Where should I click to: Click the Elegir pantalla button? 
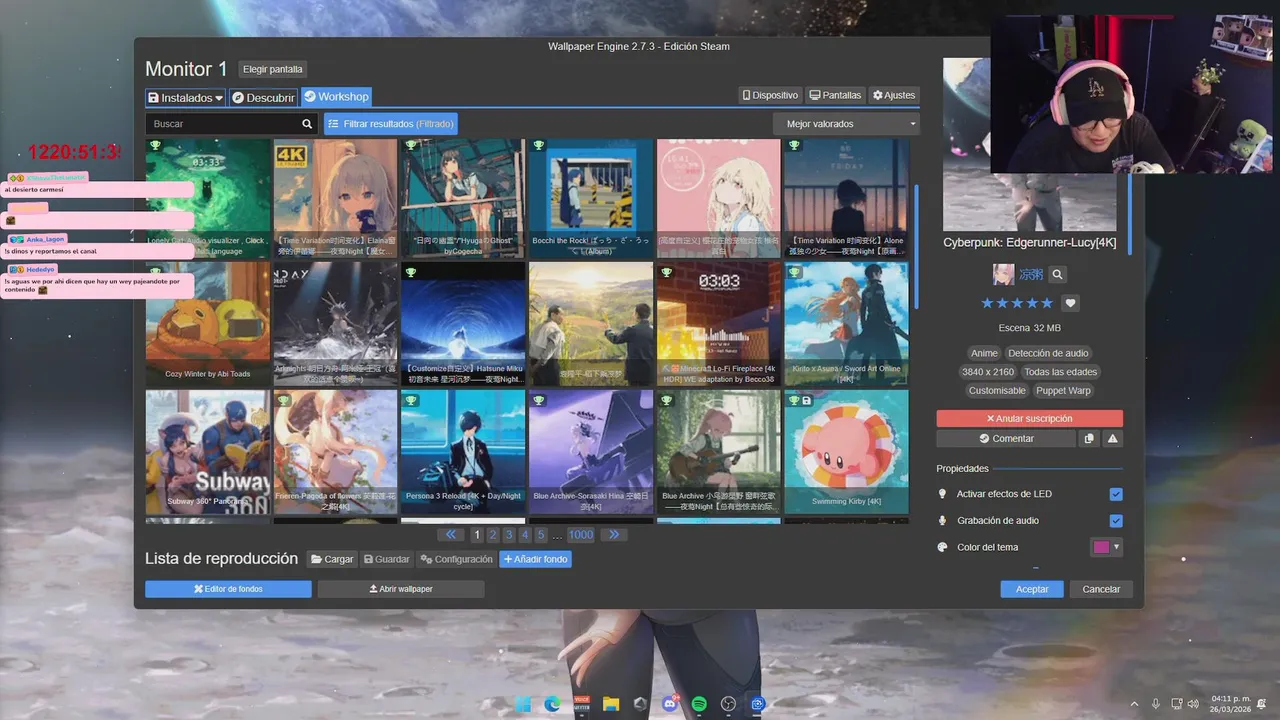tap(273, 69)
